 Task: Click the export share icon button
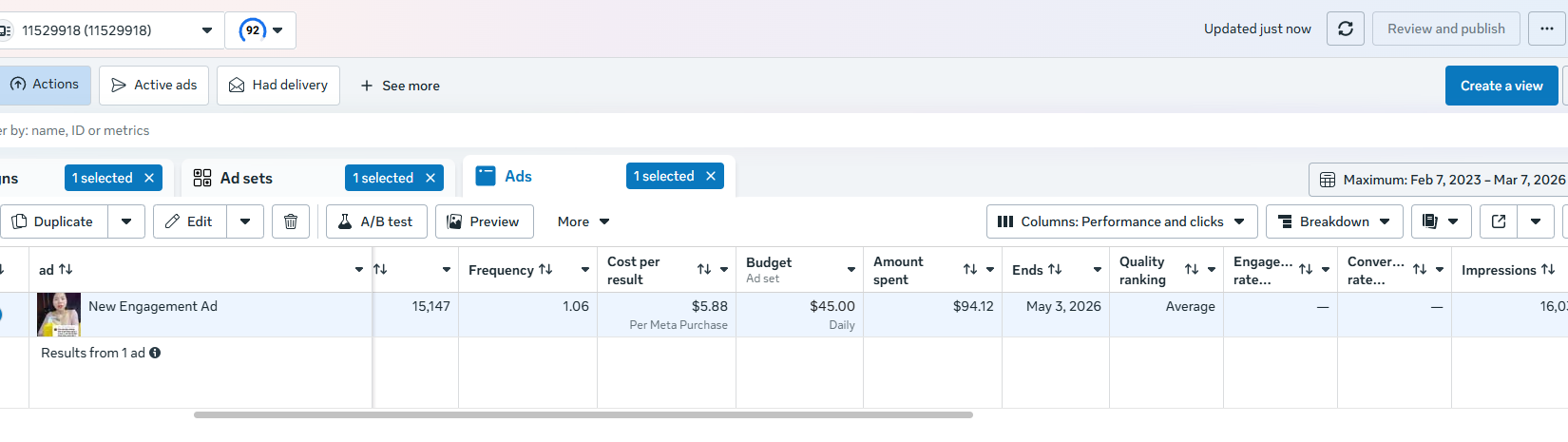[1499, 221]
